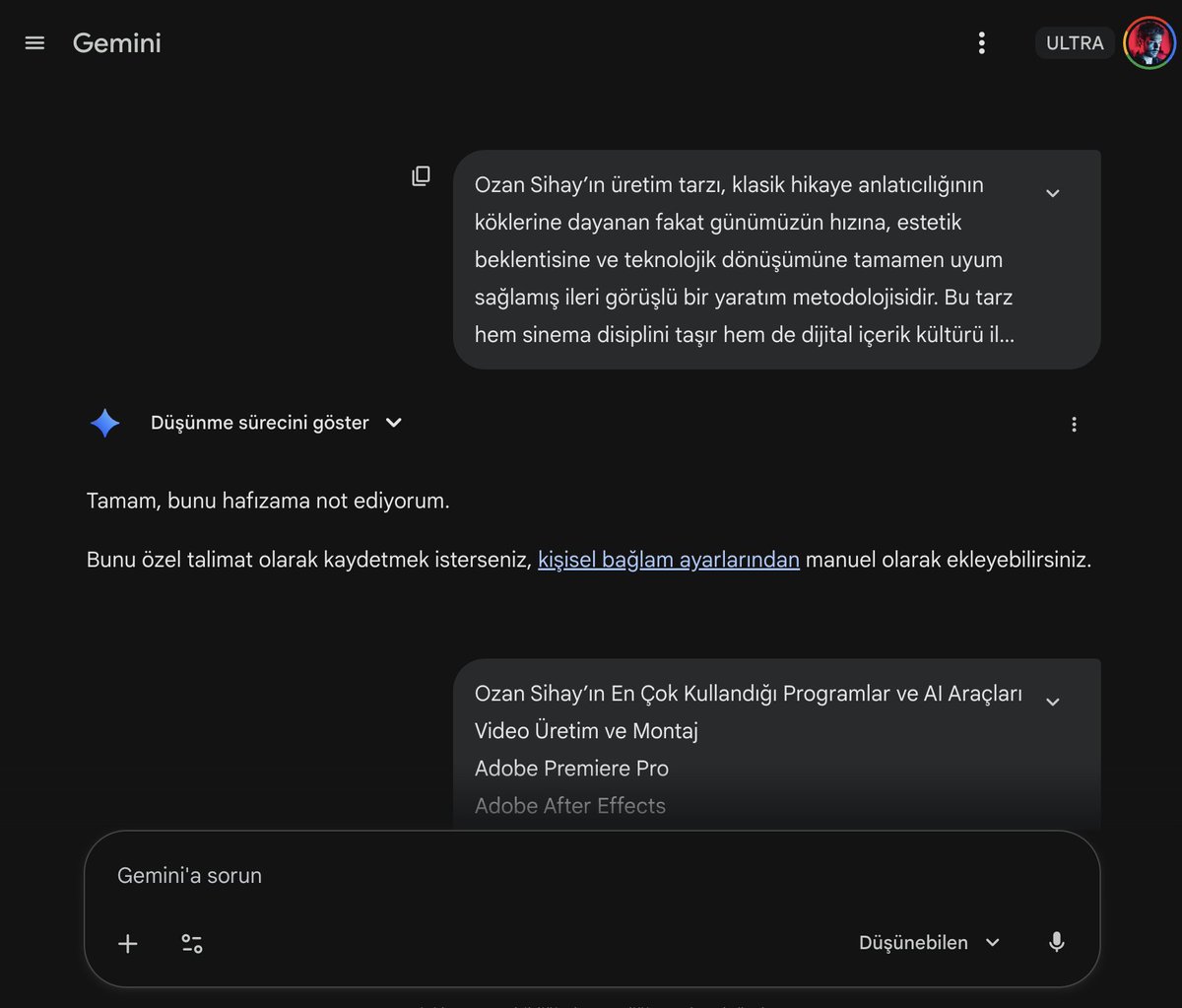This screenshot has width=1182, height=1008.
Task: Click the "Adobe Premiere Pro" line
Action: coord(571,769)
